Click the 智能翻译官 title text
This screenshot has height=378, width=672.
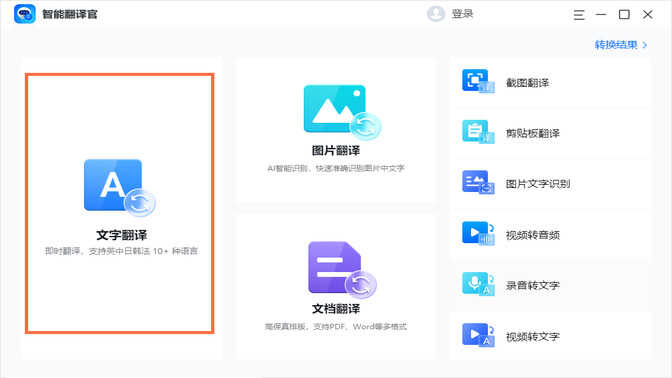pos(69,14)
